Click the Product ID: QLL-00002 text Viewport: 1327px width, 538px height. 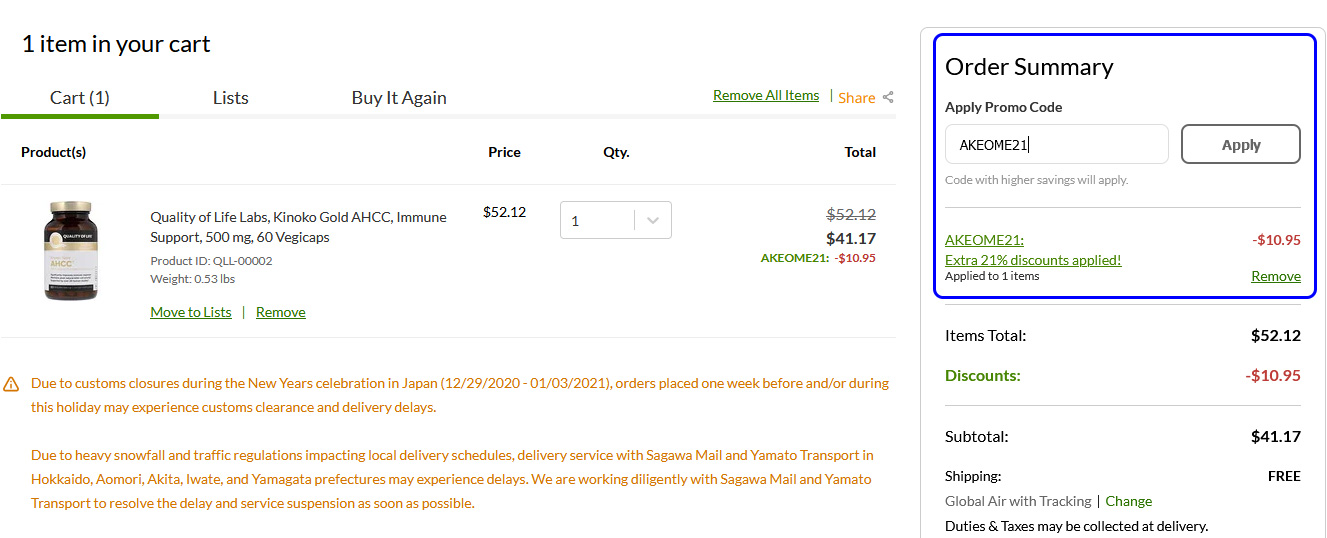(211, 261)
